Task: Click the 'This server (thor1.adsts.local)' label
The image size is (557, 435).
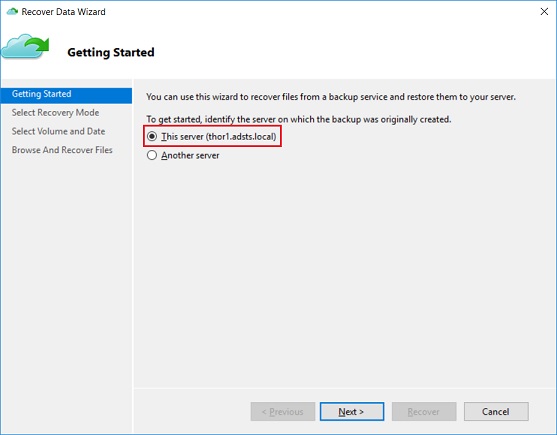Action: click(x=218, y=137)
